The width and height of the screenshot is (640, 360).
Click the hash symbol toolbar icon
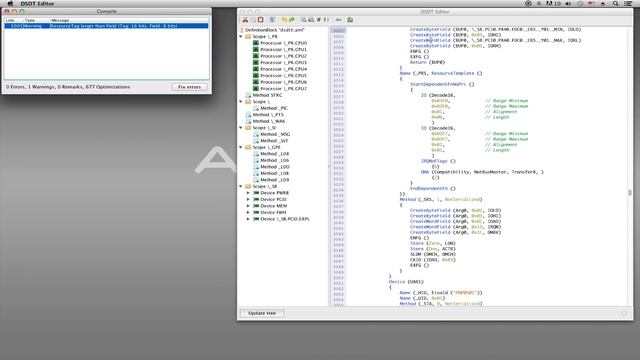(x=319, y=20)
